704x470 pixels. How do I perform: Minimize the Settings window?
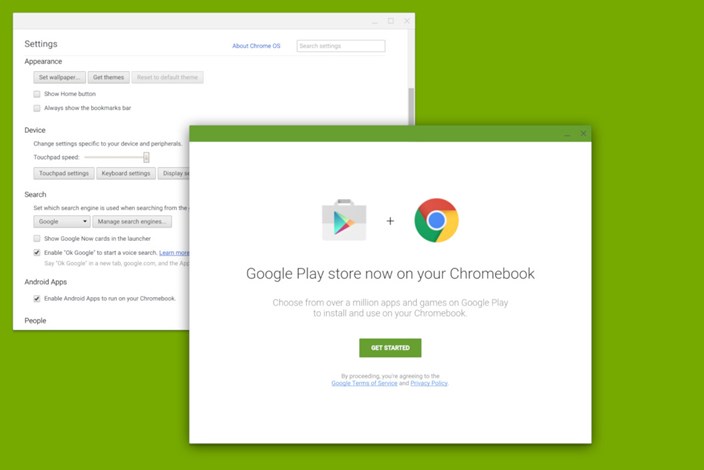tap(375, 21)
